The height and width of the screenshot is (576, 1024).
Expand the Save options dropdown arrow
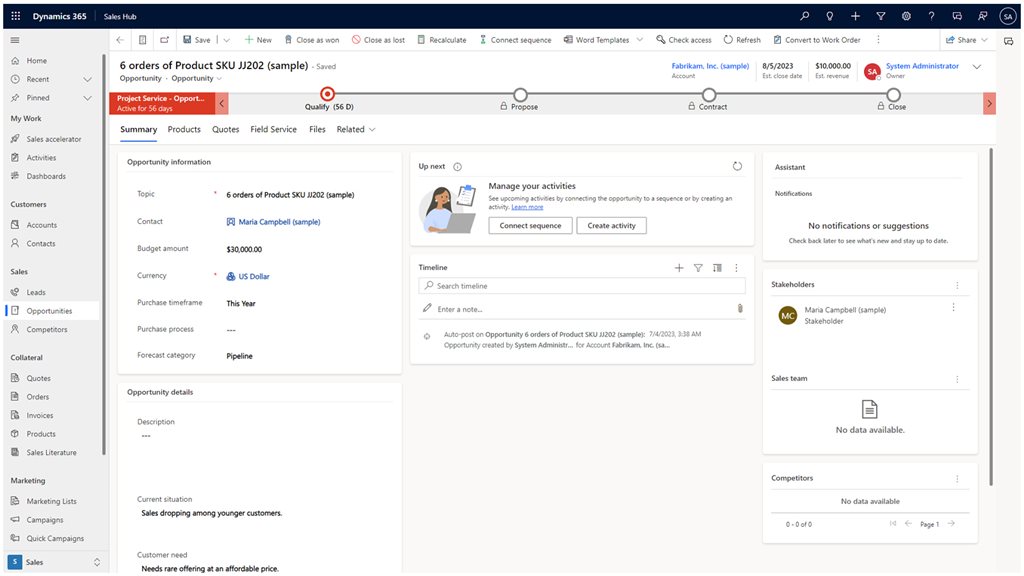227,40
